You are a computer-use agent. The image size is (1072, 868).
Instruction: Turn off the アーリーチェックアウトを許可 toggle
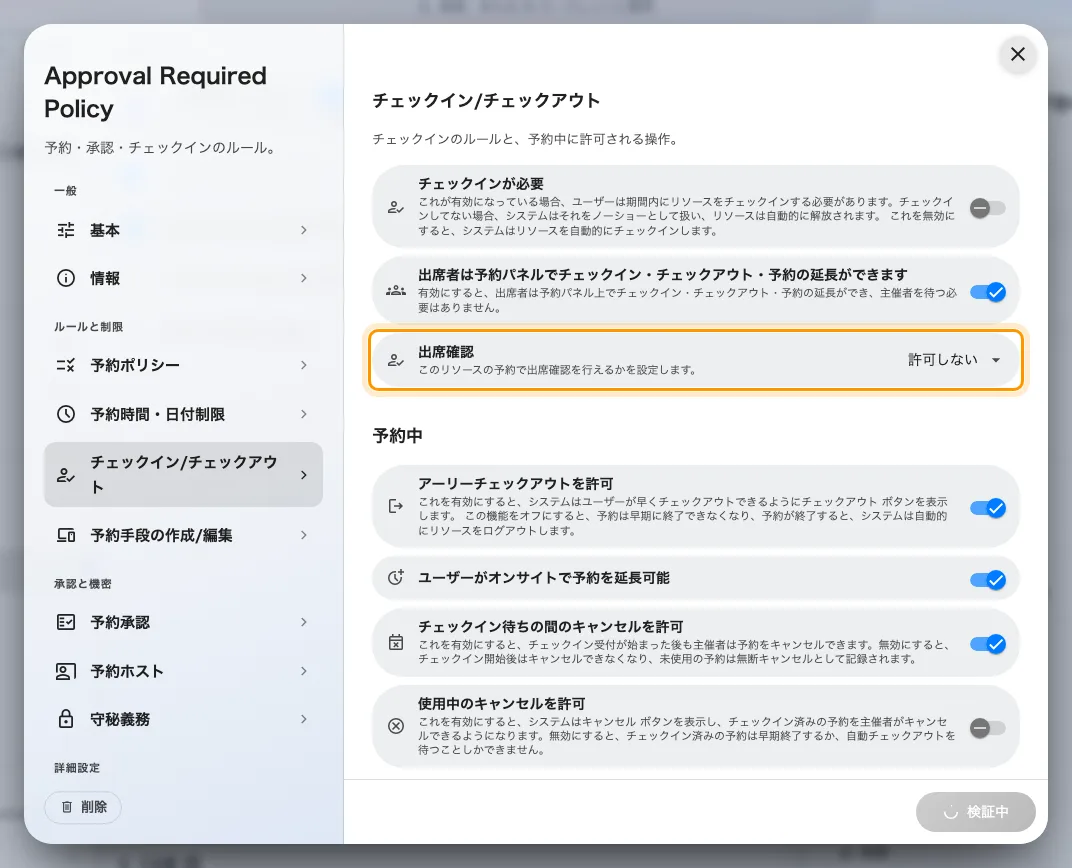[x=987, y=508]
